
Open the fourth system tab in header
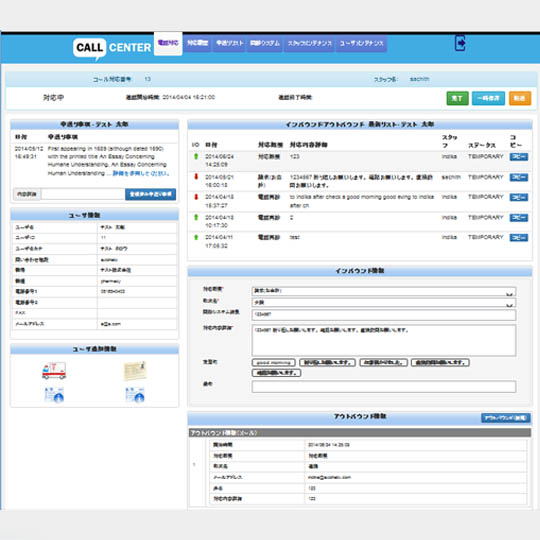tap(265, 43)
